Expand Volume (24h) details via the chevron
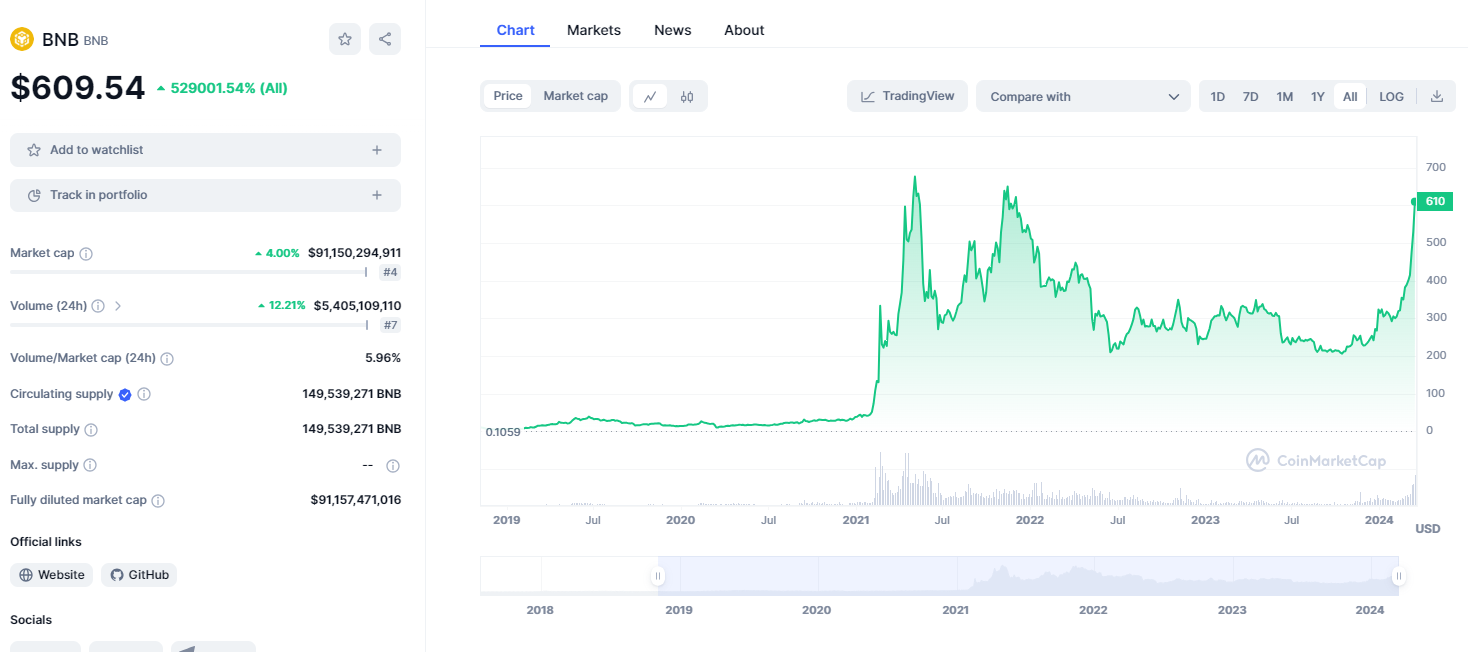This screenshot has width=1468, height=652. coord(119,306)
